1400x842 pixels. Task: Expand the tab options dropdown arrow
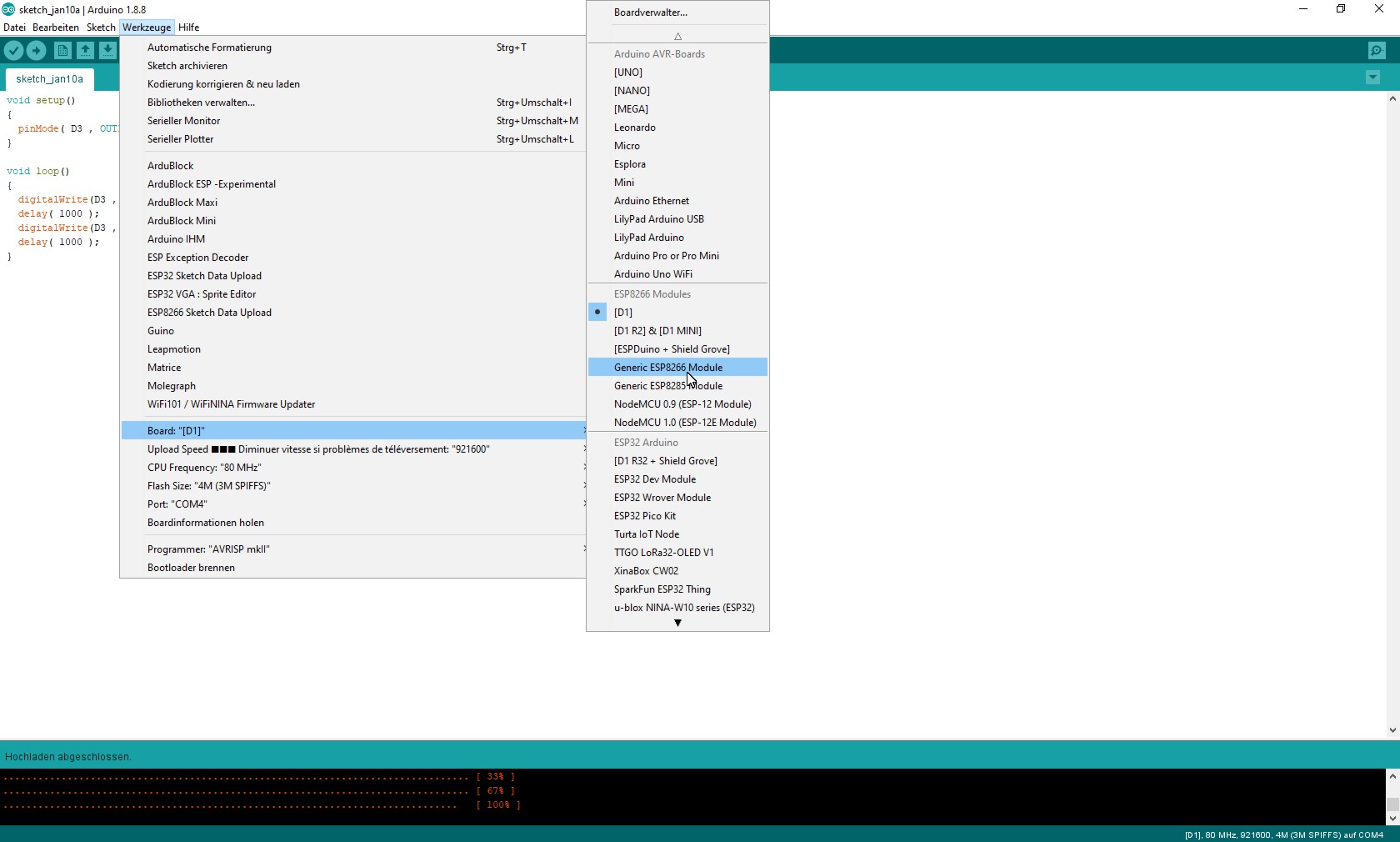click(x=1372, y=78)
